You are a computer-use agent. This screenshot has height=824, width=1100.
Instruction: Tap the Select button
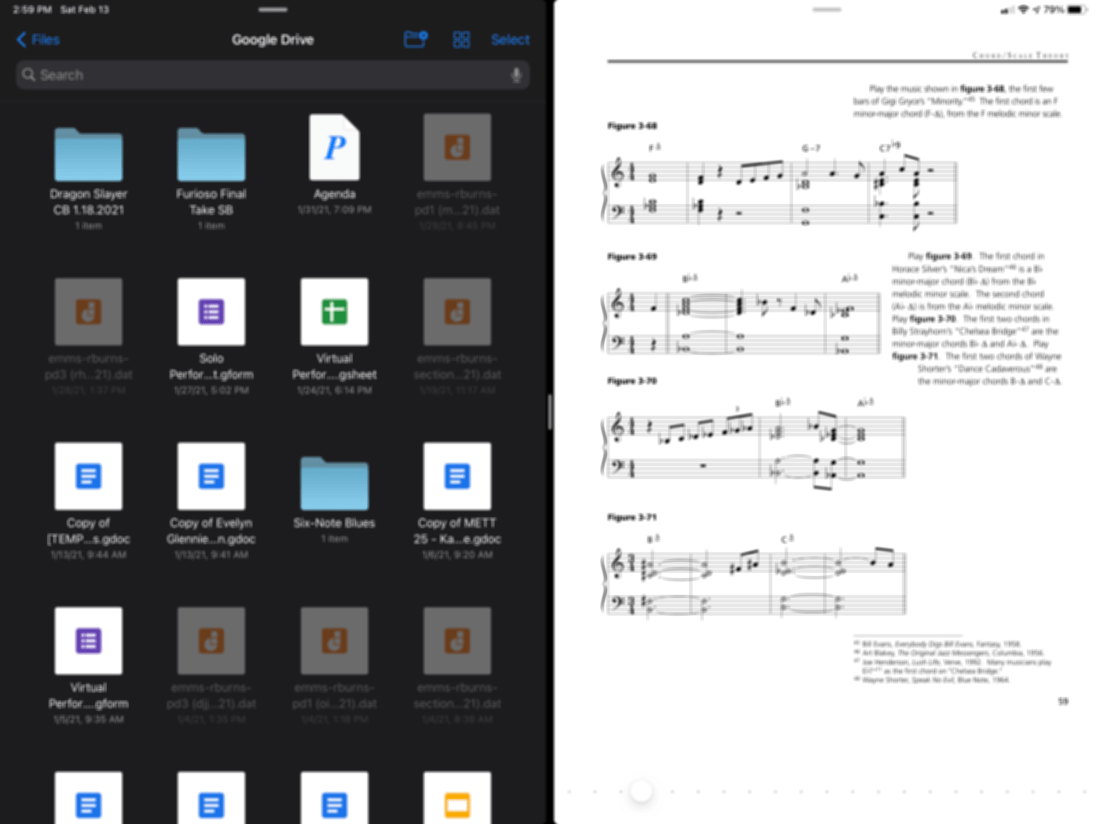click(510, 40)
